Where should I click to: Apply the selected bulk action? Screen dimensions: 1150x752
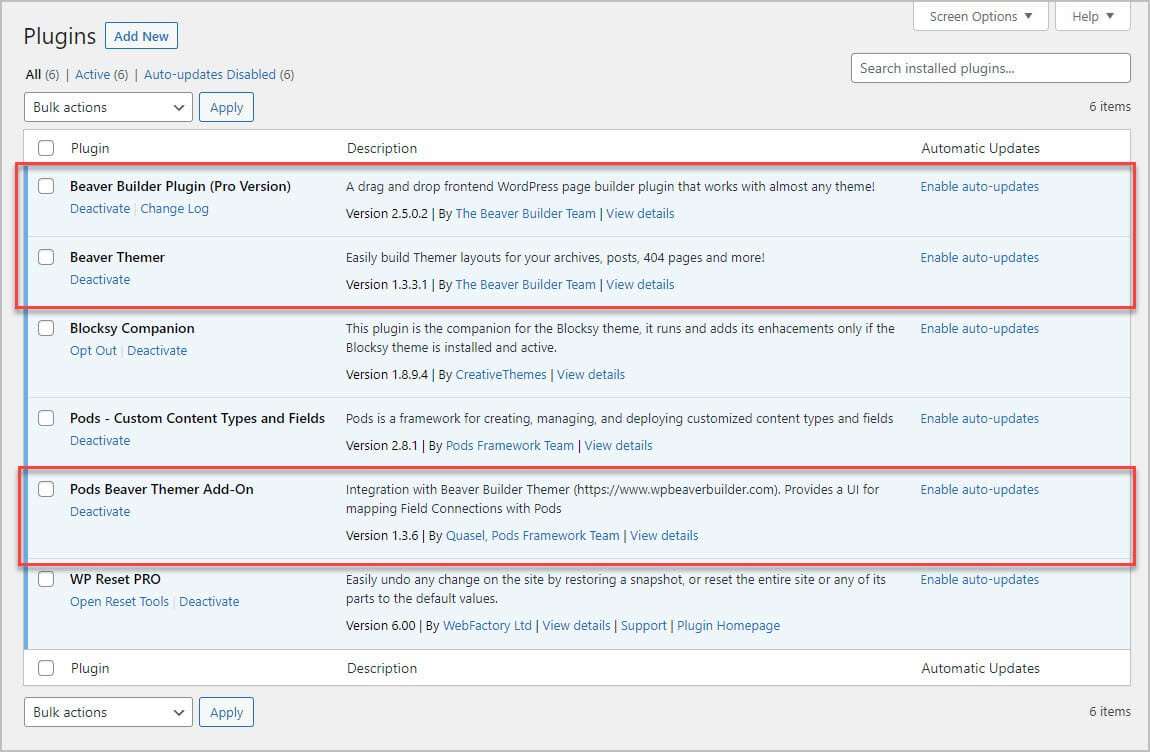point(226,107)
